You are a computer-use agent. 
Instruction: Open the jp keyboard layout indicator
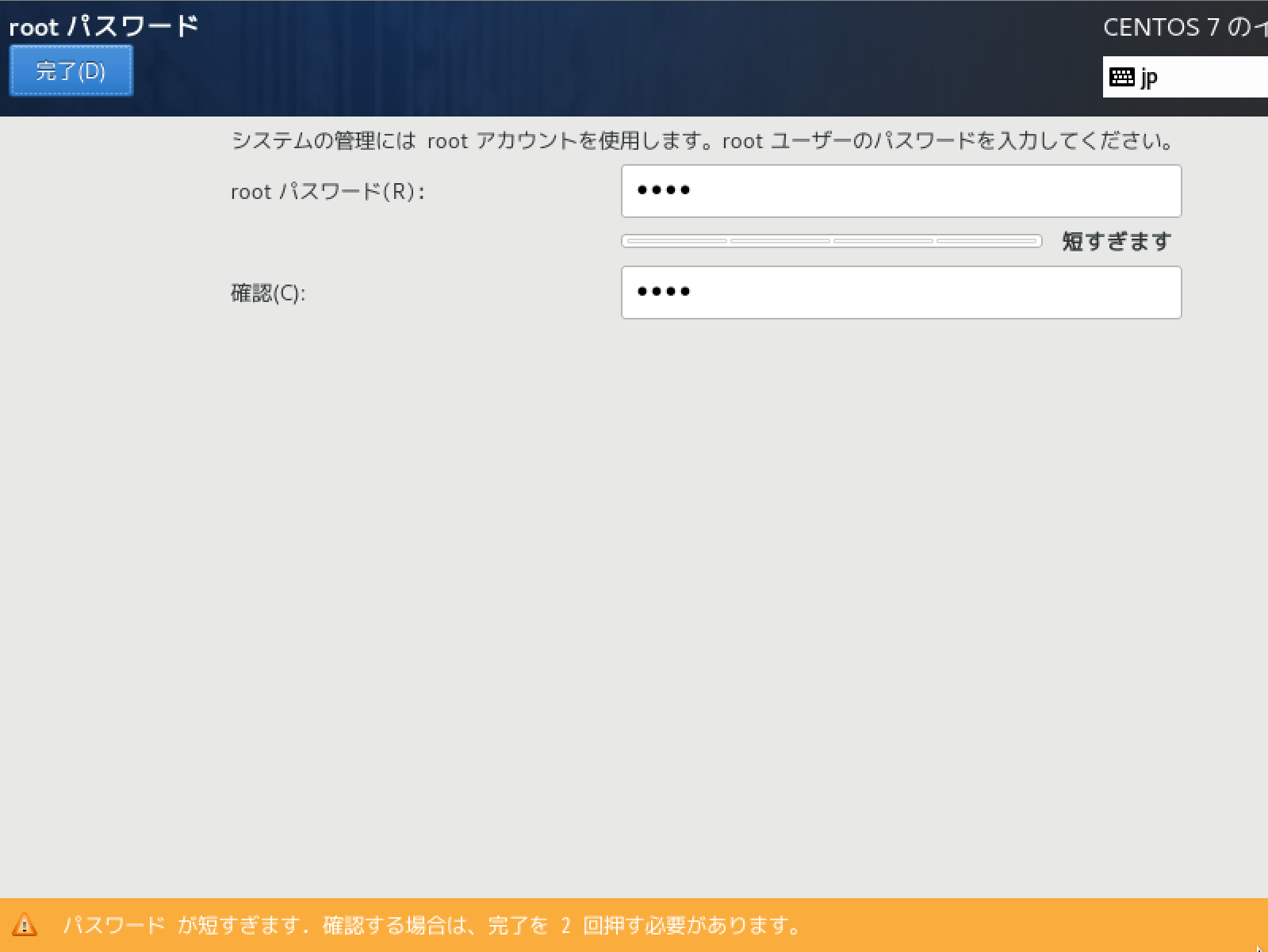(1185, 77)
